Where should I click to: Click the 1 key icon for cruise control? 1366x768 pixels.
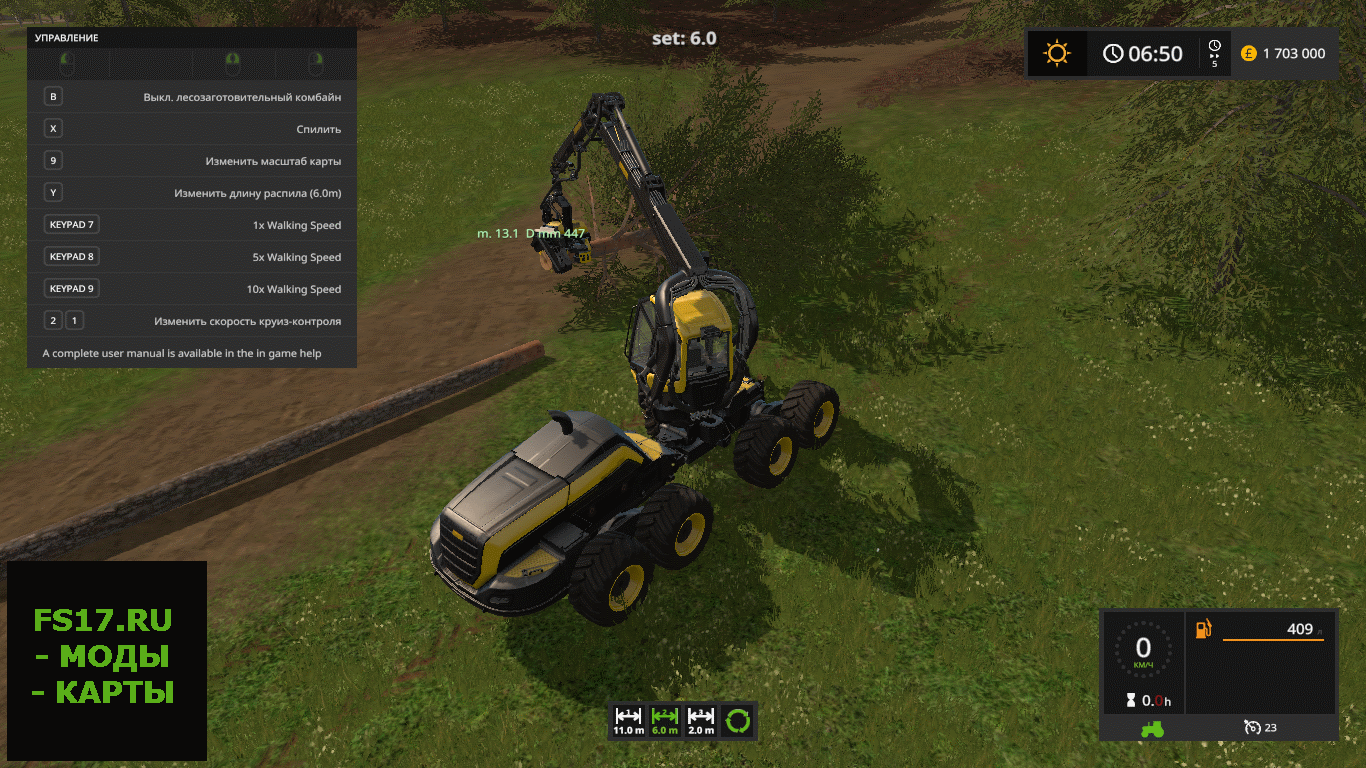coord(74,321)
